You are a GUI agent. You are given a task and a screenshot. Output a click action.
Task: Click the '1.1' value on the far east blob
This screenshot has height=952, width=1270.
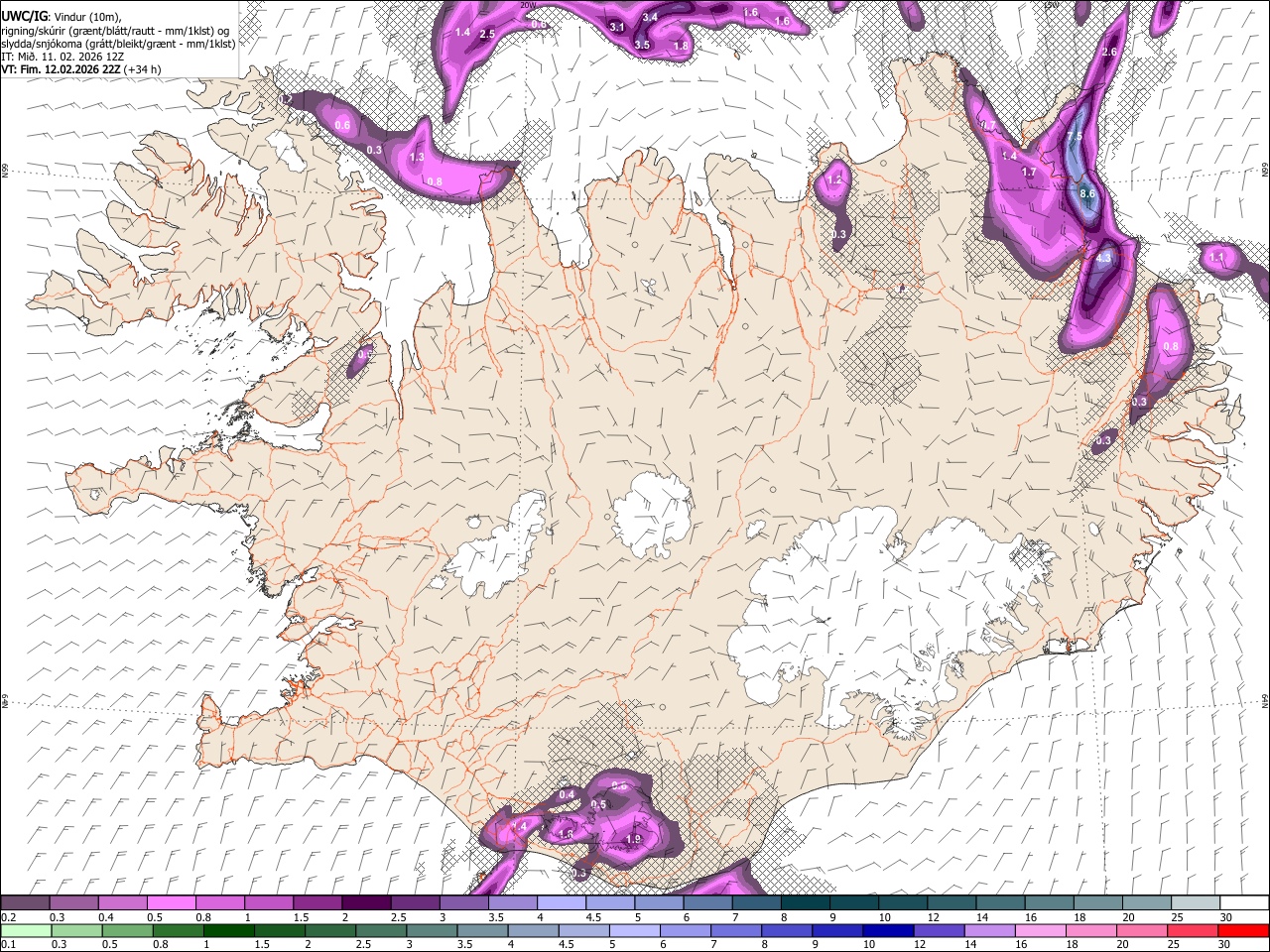pyautogui.click(x=1217, y=257)
